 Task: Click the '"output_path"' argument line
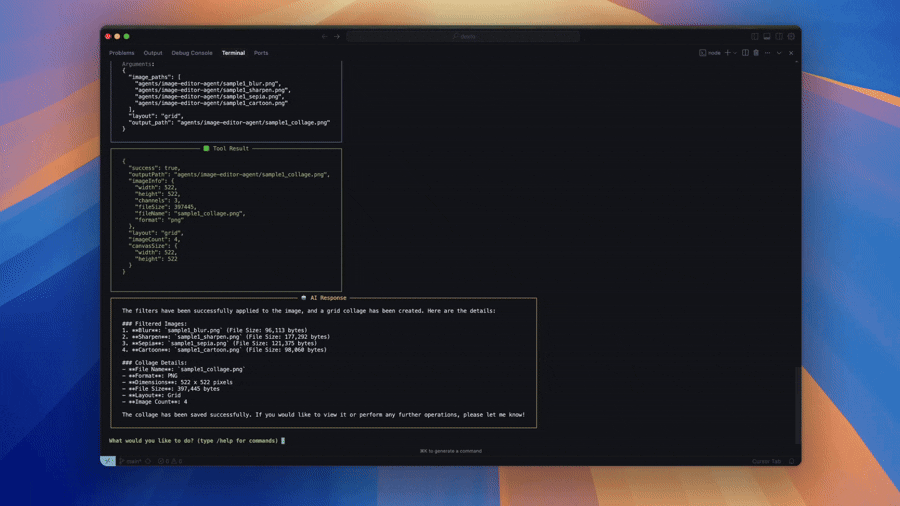coord(229,122)
